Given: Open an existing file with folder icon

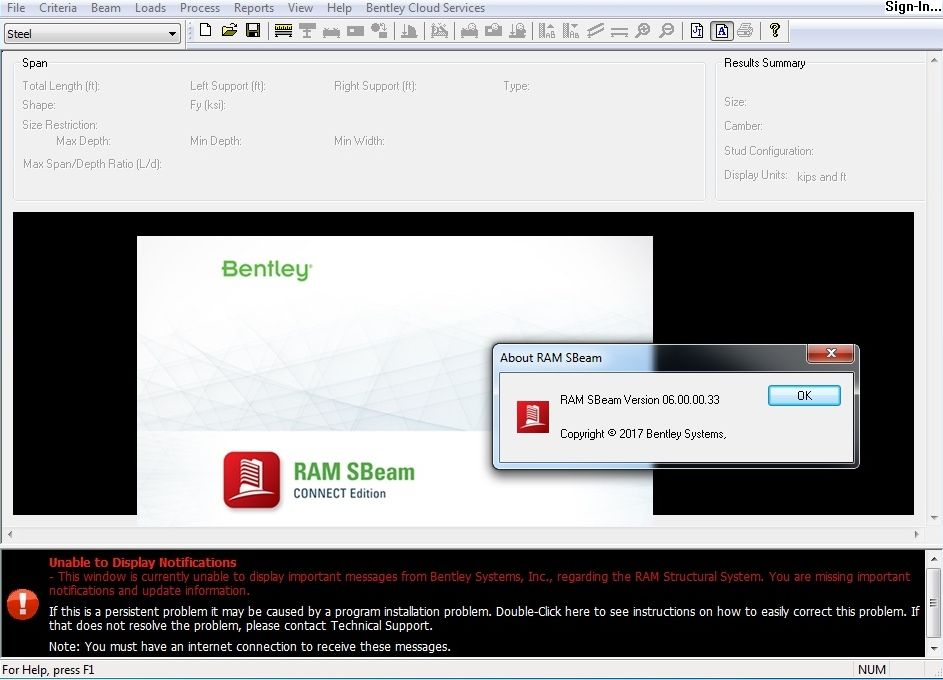Looking at the screenshot, I should point(229,30).
